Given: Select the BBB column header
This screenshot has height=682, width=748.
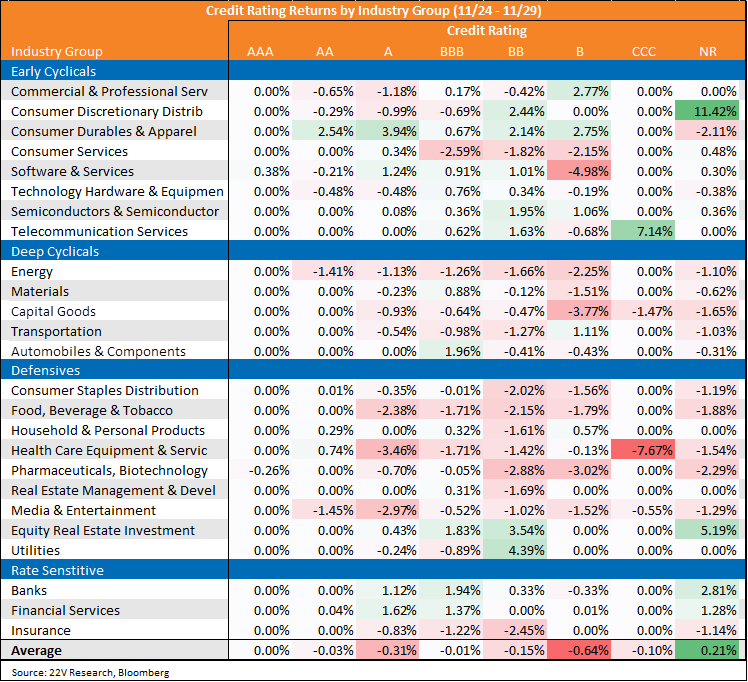Looking at the screenshot, I should pos(452,52).
